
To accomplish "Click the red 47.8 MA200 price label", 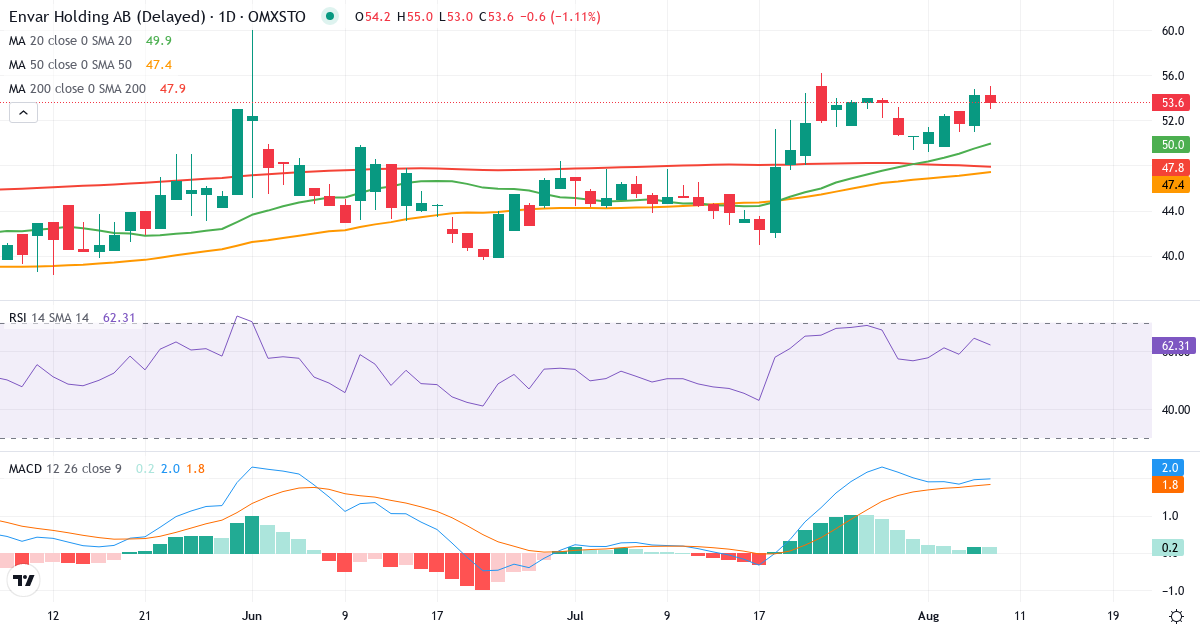I will 1169,167.
